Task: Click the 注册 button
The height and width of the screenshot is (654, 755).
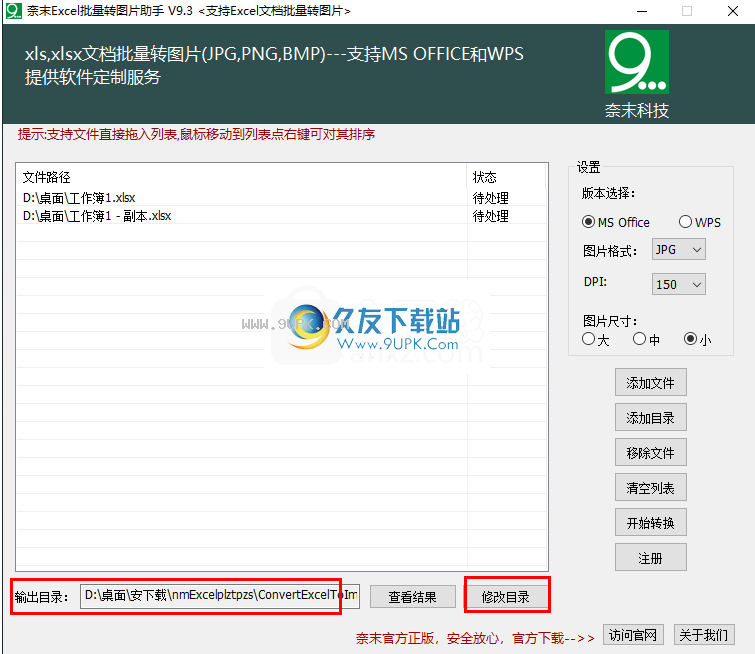Action: (x=651, y=558)
